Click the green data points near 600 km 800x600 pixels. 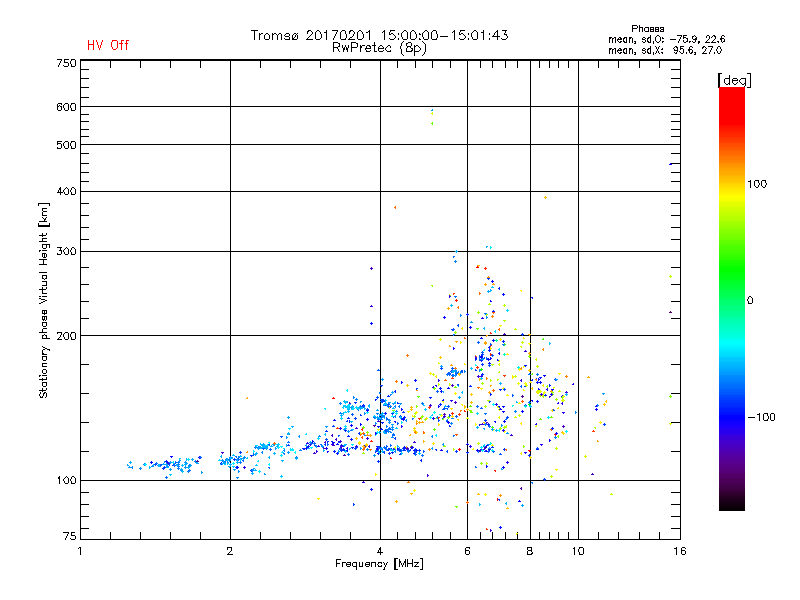432,118
